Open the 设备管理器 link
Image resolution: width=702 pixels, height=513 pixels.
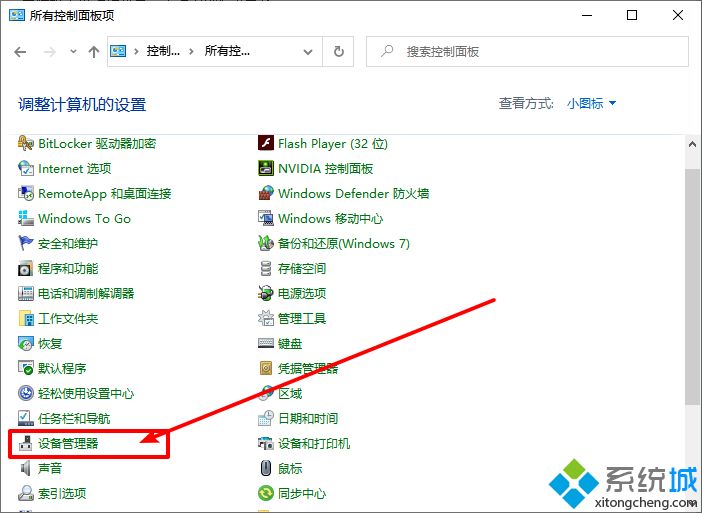click(x=68, y=444)
